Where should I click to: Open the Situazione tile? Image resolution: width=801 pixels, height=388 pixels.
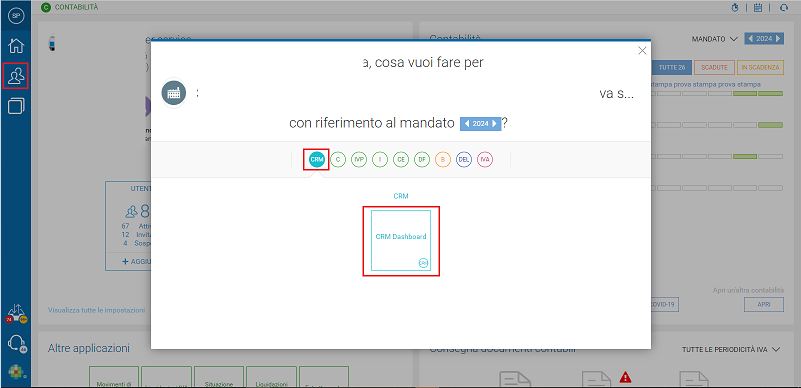pos(219,377)
